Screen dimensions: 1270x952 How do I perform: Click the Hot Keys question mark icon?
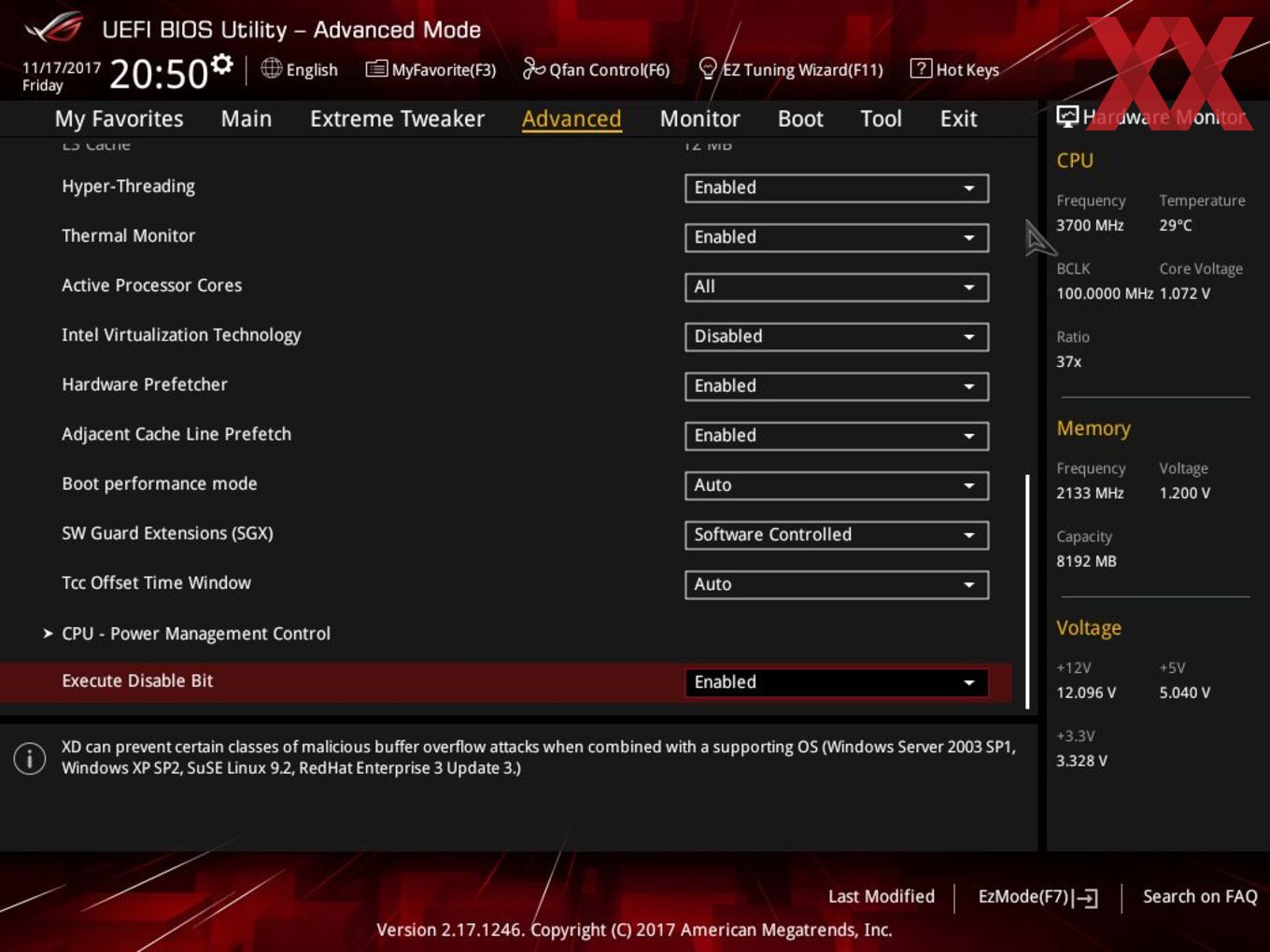921,68
